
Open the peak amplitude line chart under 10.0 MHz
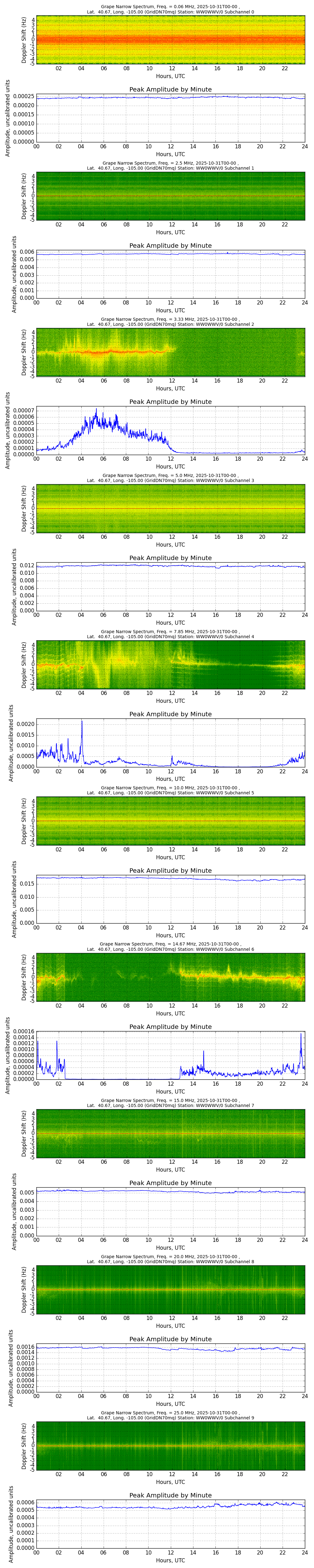(170, 900)
